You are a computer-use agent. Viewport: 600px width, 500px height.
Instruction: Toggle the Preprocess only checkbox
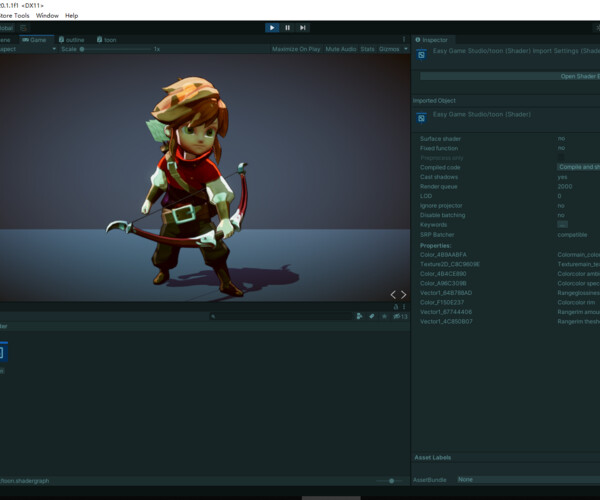[561, 158]
